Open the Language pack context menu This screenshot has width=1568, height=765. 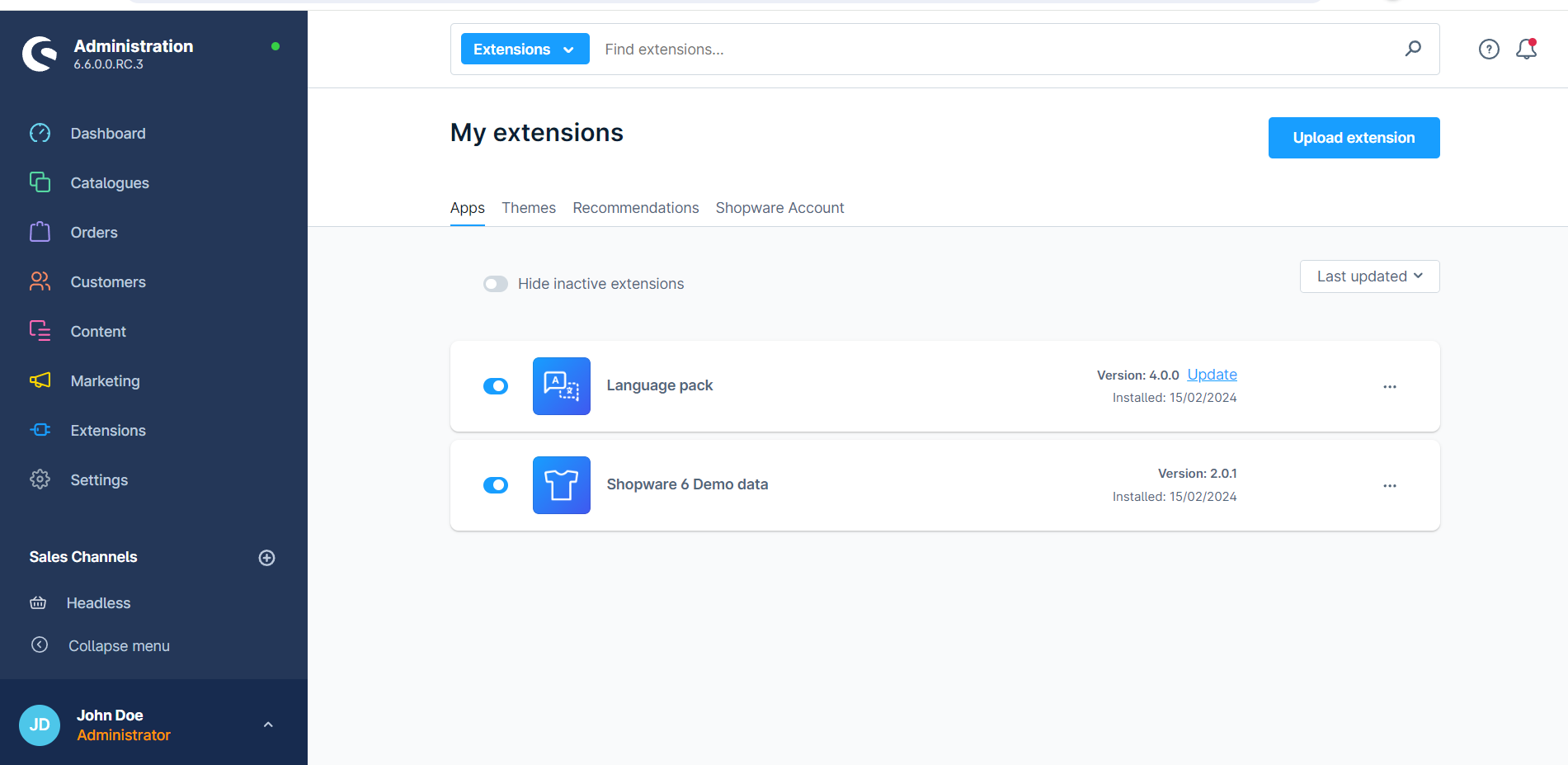pyautogui.click(x=1390, y=386)
